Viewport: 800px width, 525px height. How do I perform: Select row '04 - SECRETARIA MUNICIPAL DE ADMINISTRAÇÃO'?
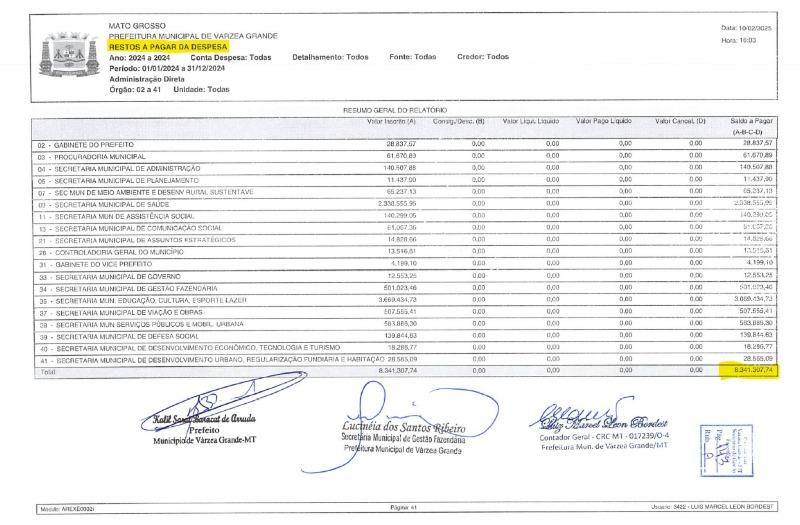tap(405, 168)
